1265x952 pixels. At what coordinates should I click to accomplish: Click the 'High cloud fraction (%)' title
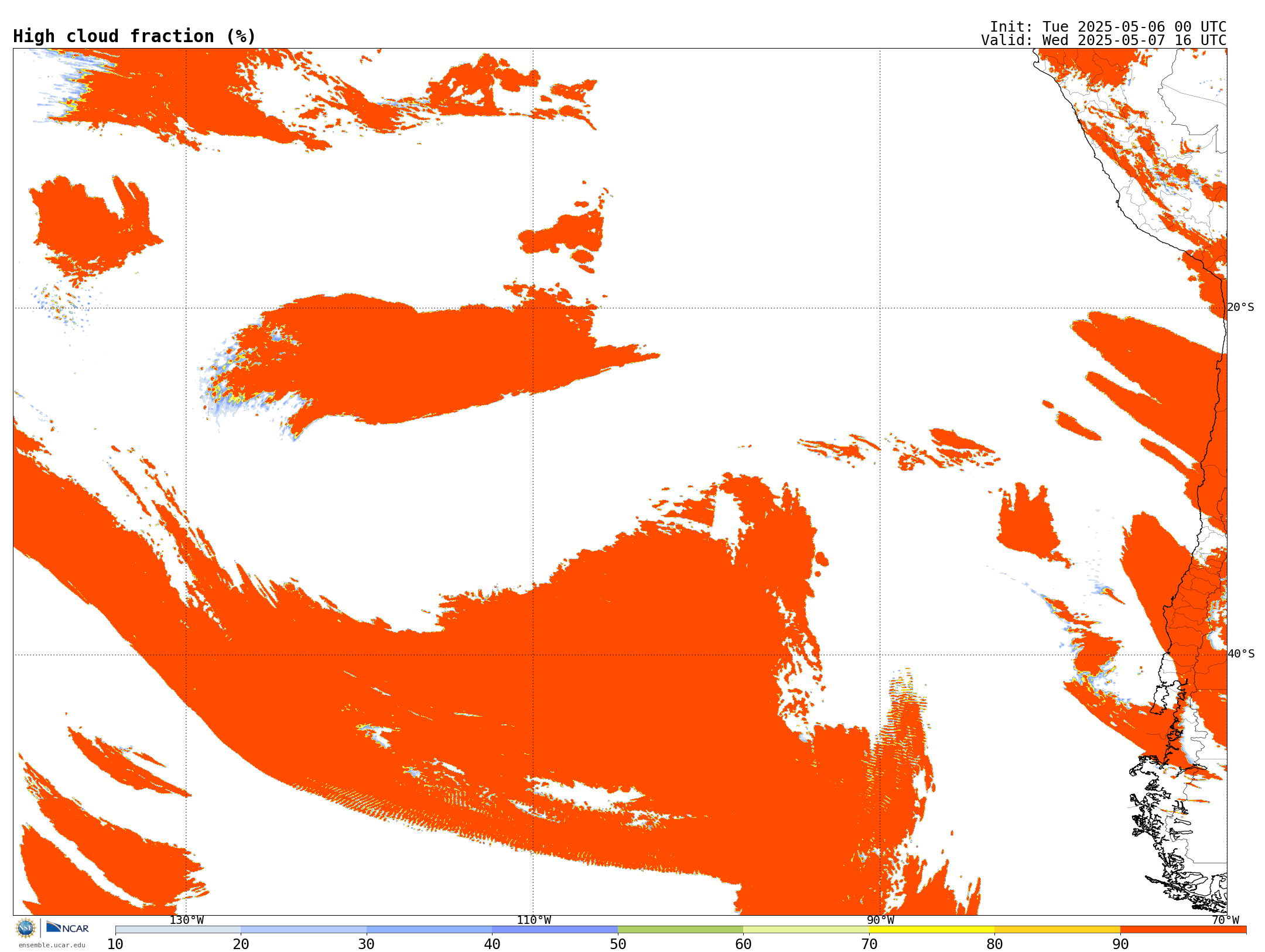[x=135, y=36]
